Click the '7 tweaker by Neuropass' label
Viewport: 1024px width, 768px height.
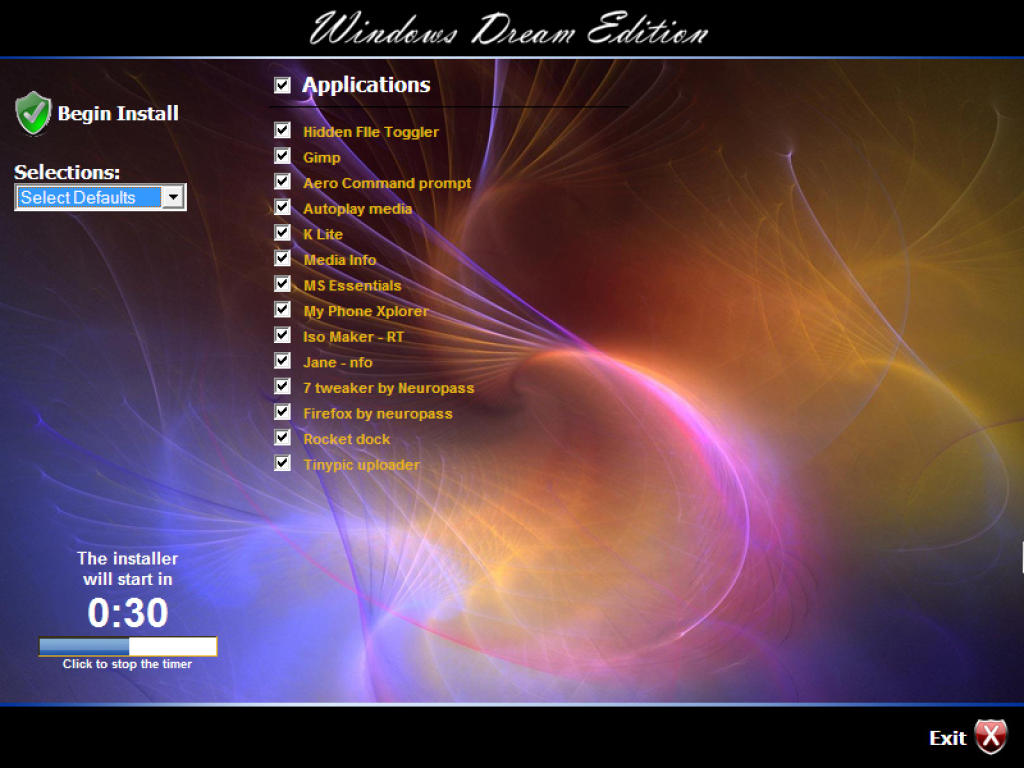389,388
